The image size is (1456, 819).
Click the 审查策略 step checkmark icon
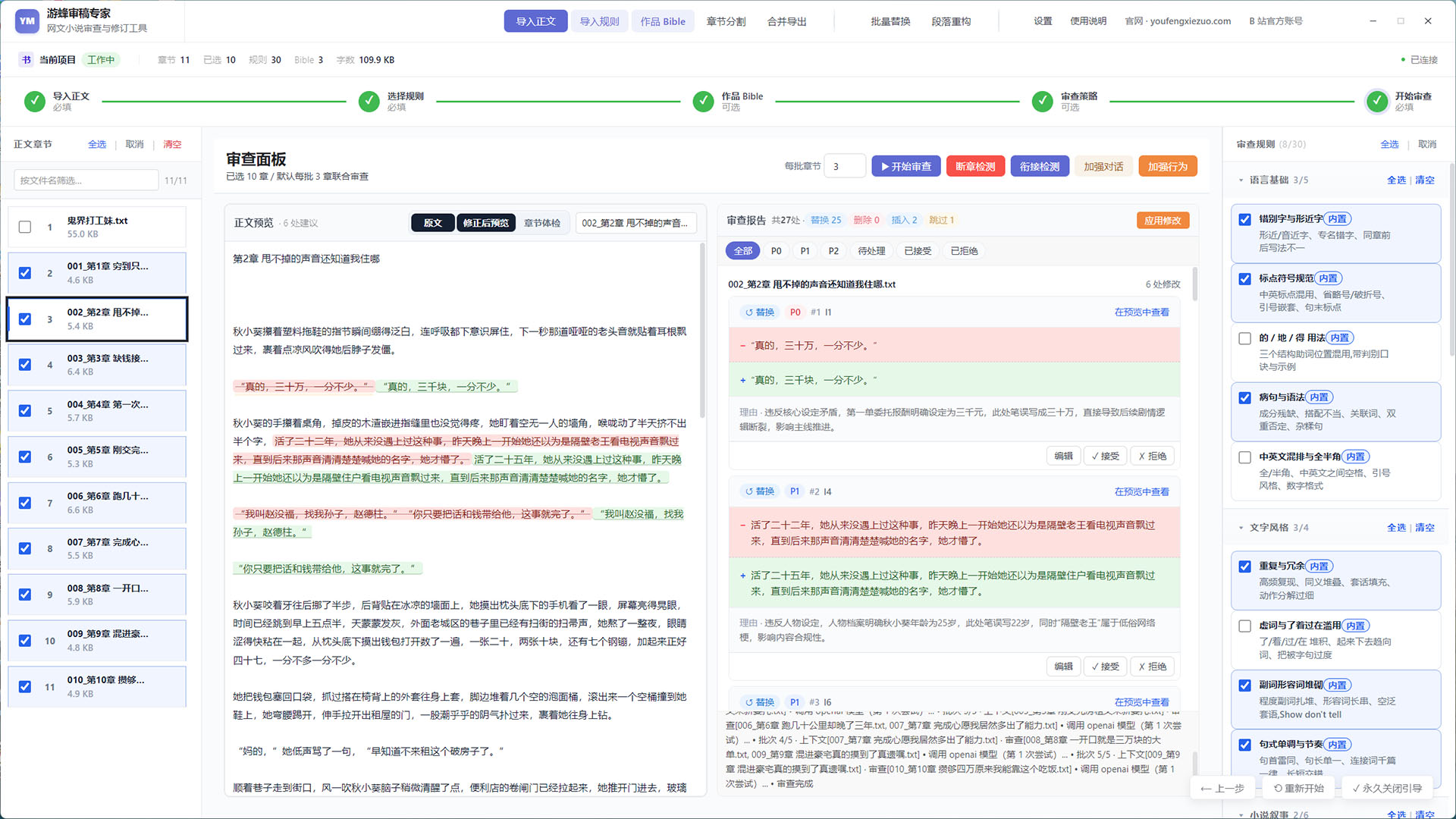click(1043, 101)
